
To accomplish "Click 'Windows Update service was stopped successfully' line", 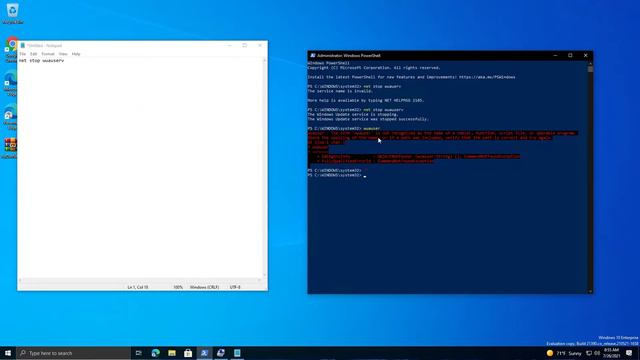I will tap(368, 119).
